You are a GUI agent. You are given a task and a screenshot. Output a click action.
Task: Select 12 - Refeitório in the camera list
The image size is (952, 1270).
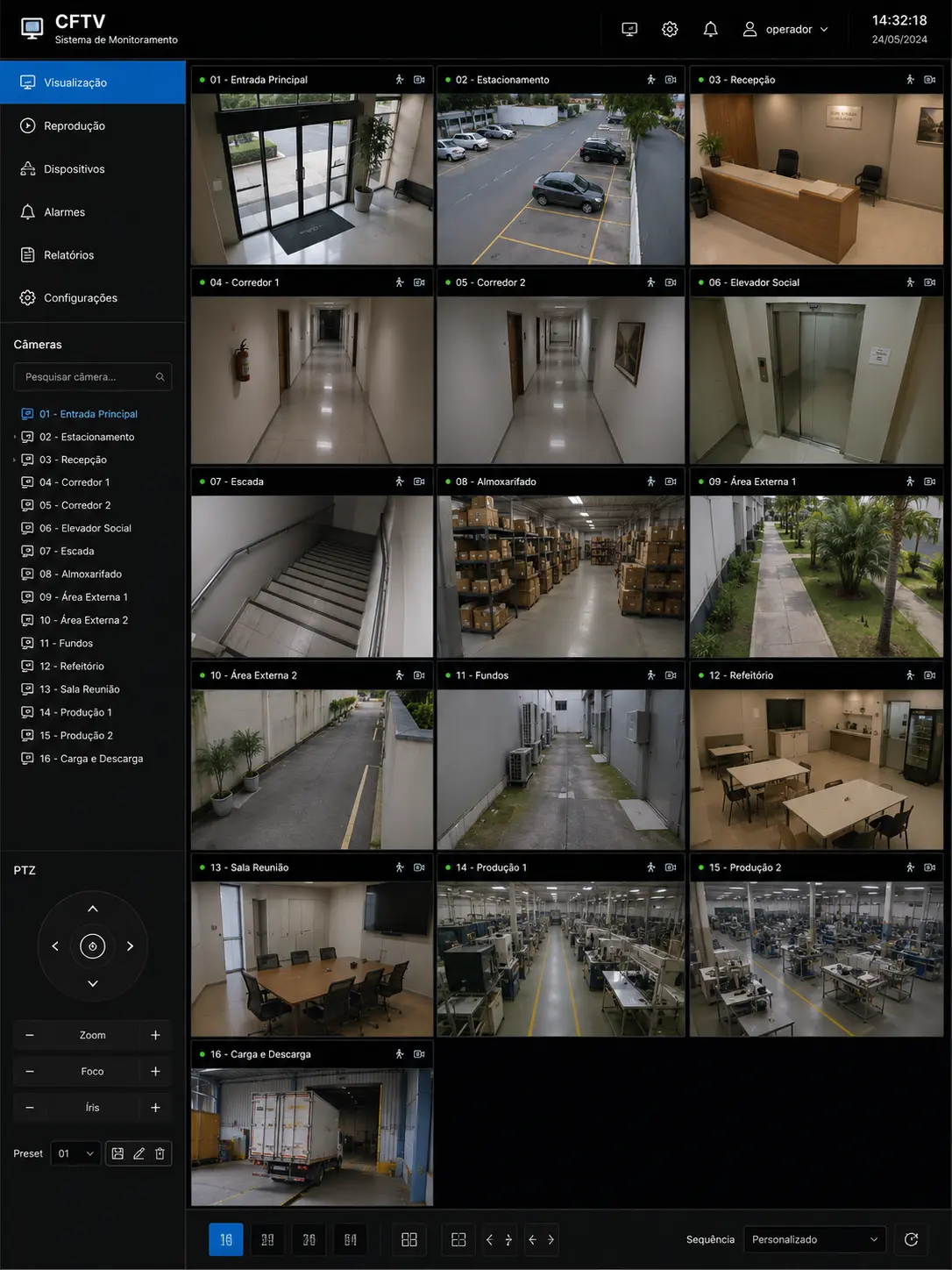tap(72, 667)
